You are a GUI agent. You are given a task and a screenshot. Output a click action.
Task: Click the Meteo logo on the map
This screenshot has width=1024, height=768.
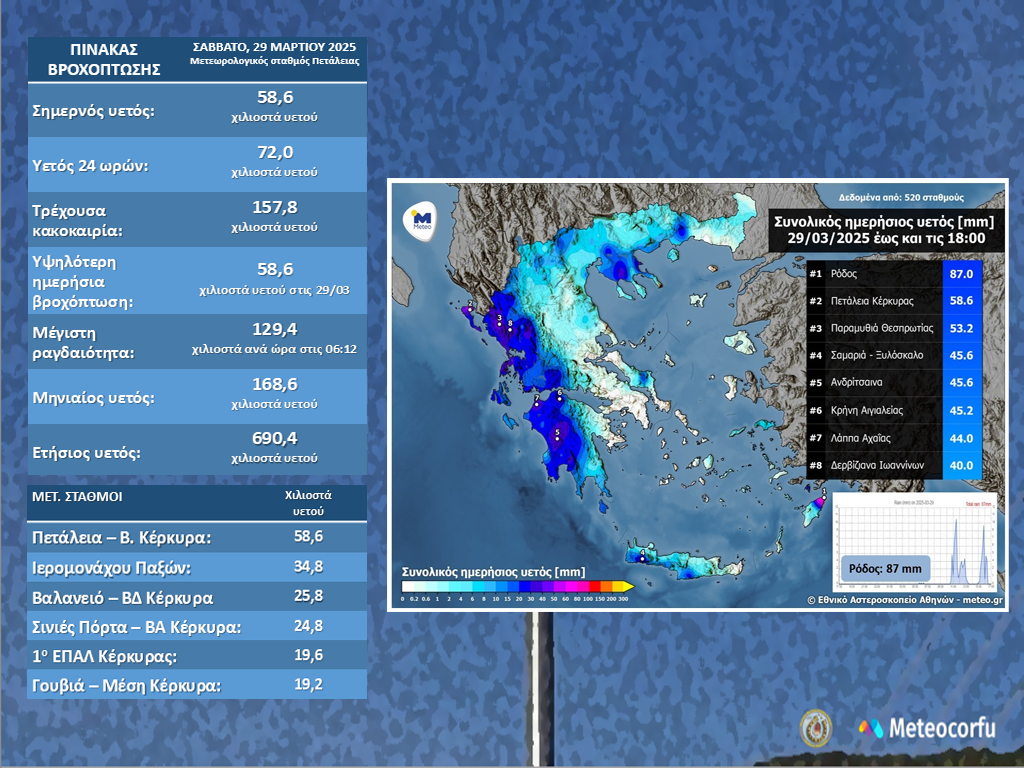(x=421, y=219)
